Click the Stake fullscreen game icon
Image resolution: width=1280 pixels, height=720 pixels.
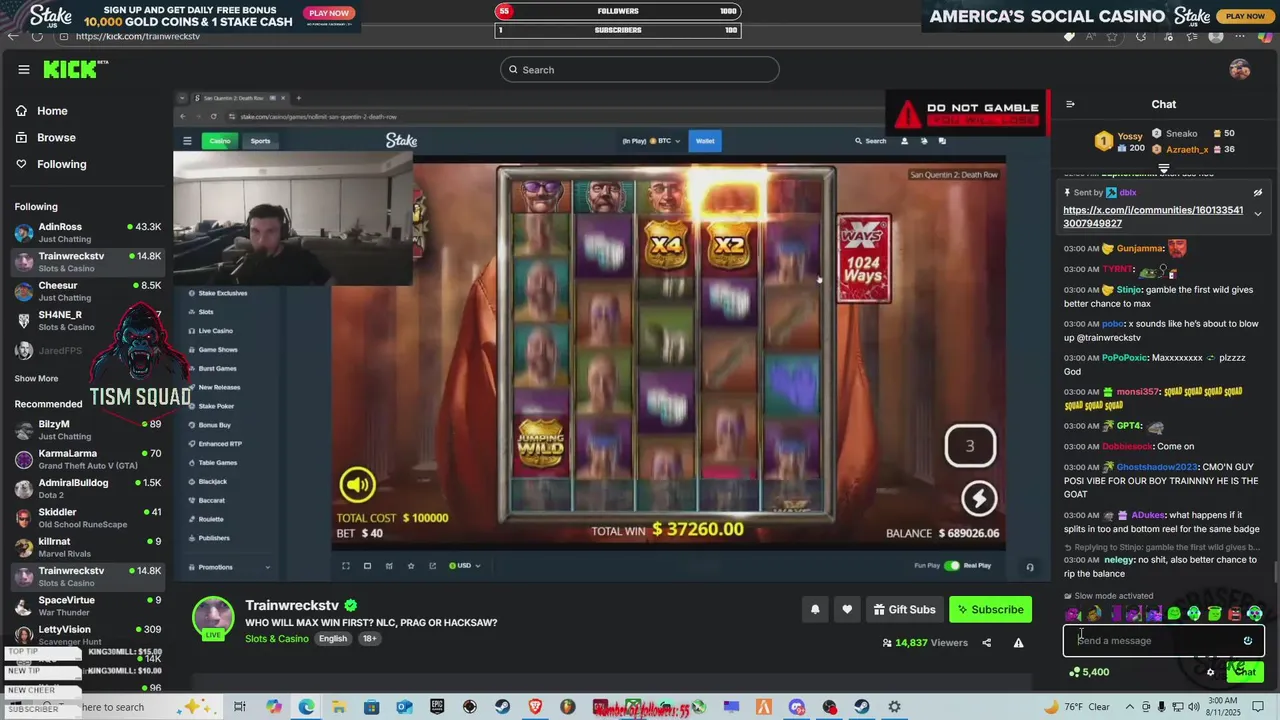(346, 566)
